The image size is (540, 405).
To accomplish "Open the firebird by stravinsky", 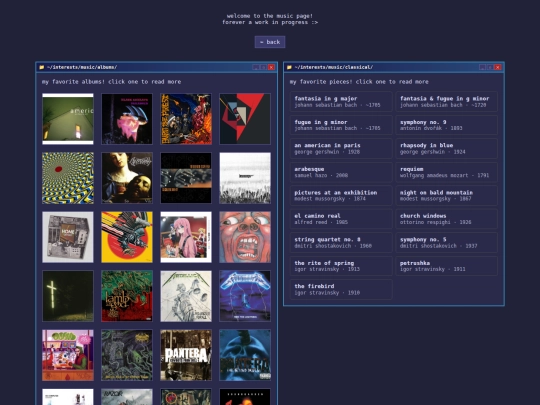I will pyautogui.click(x=341, y=289).
